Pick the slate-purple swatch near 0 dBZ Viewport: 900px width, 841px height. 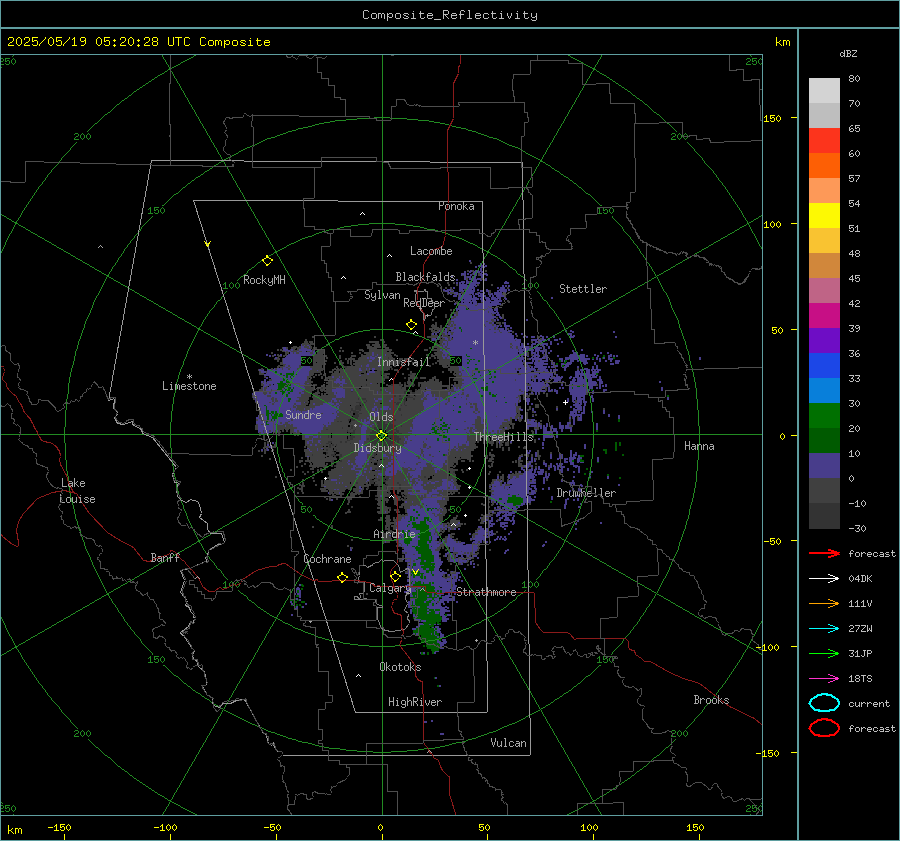click(x=824, y=466)
